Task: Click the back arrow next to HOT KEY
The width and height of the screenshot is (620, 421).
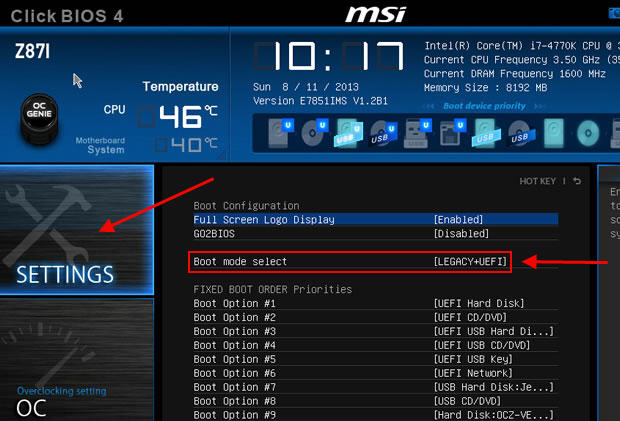Action: (577, 181)
